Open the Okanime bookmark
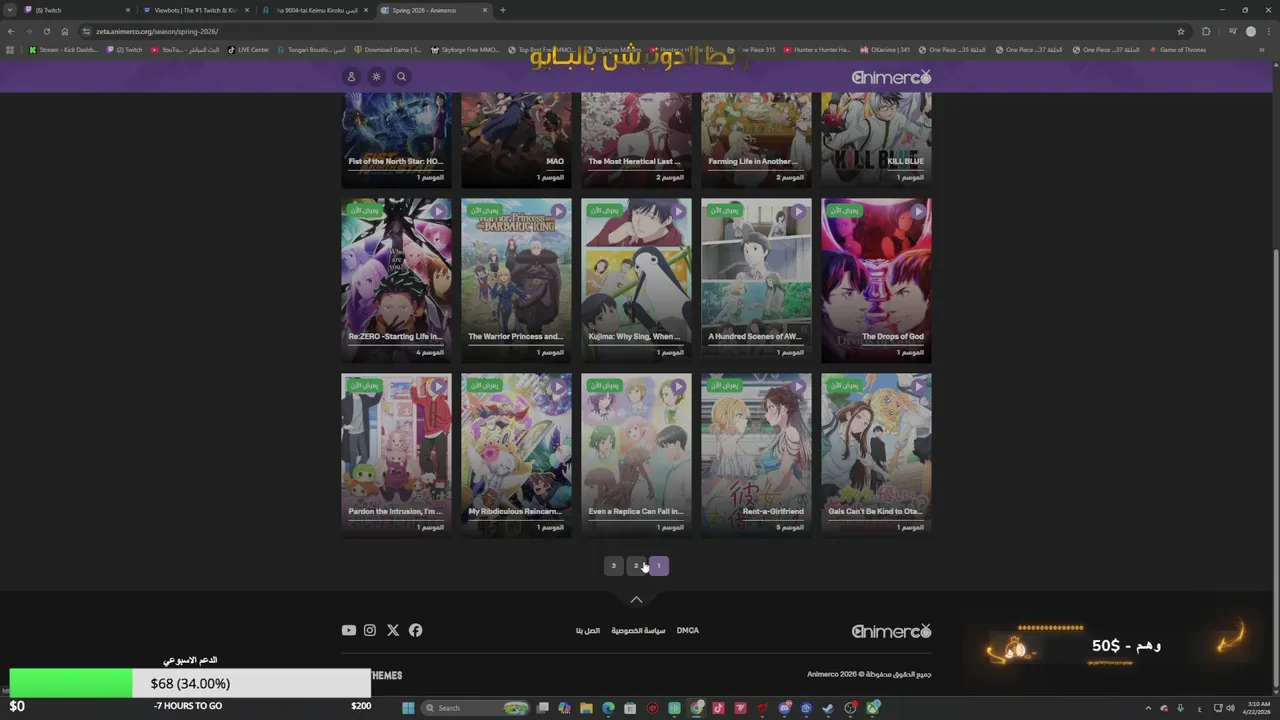Screen dimensions: 1280x720 pyautogui.click(x=885, y=49)
